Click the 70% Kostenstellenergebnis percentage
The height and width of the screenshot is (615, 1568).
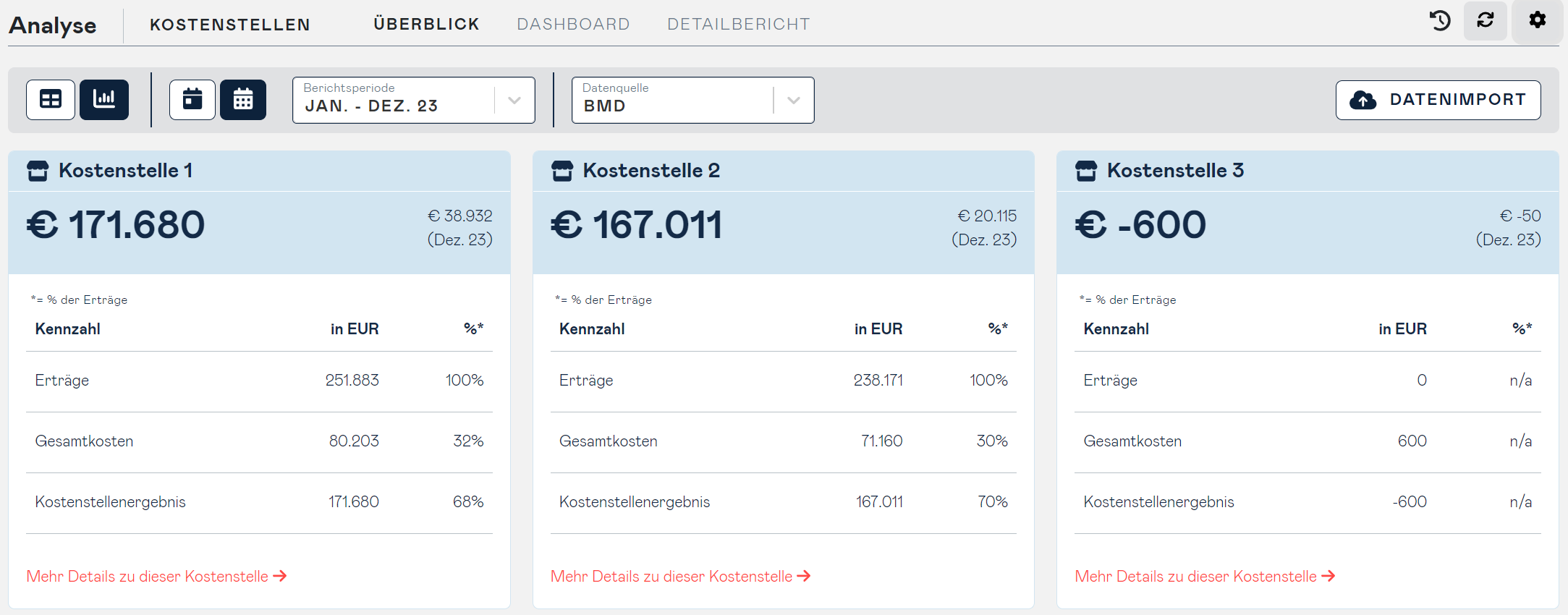click(x=993, y=501)
